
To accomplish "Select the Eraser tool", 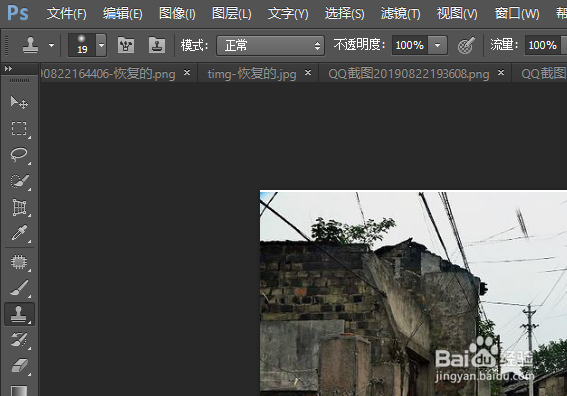I will pos(19,366).
